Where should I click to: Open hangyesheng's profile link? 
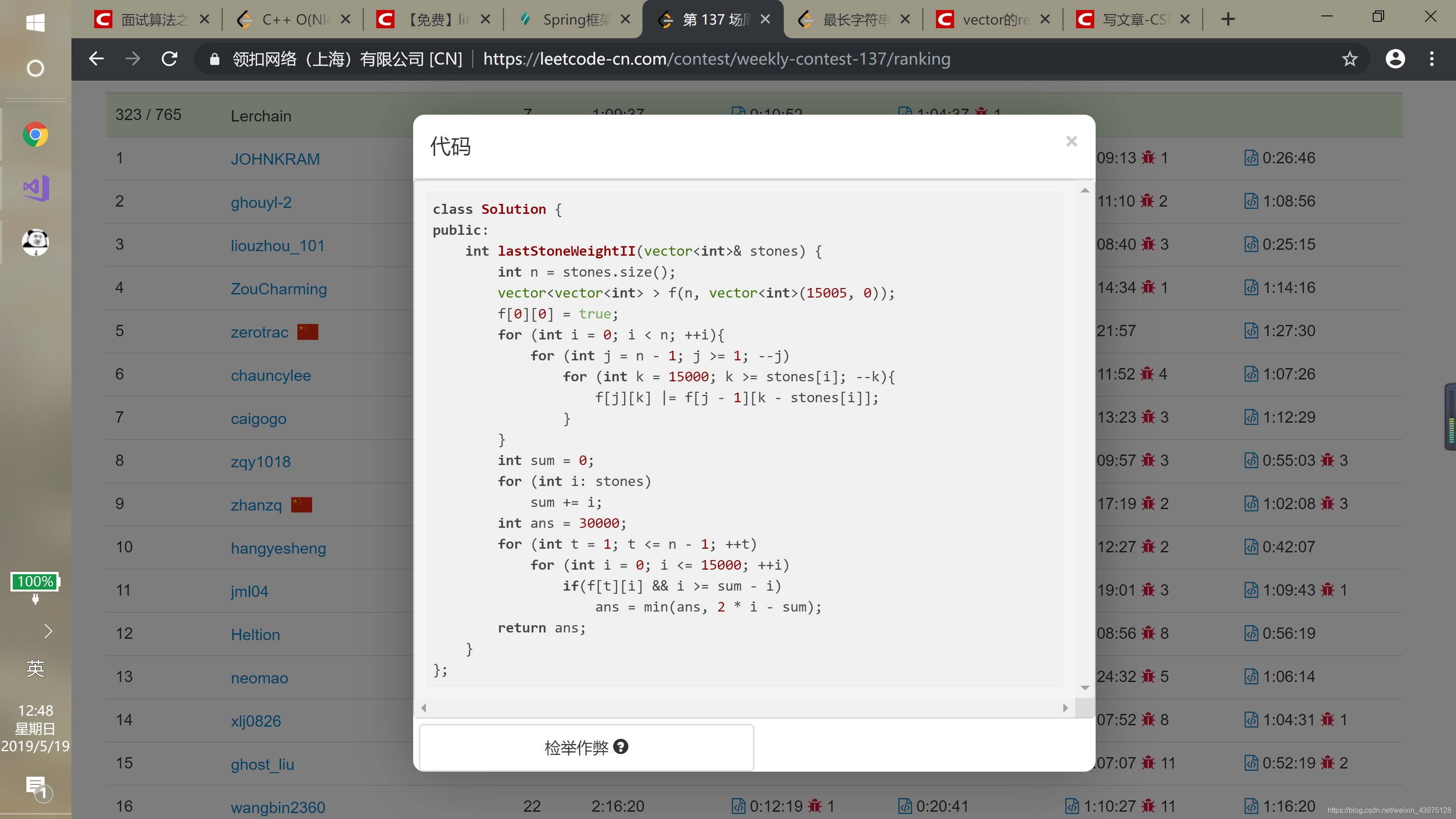pos(278,548)
